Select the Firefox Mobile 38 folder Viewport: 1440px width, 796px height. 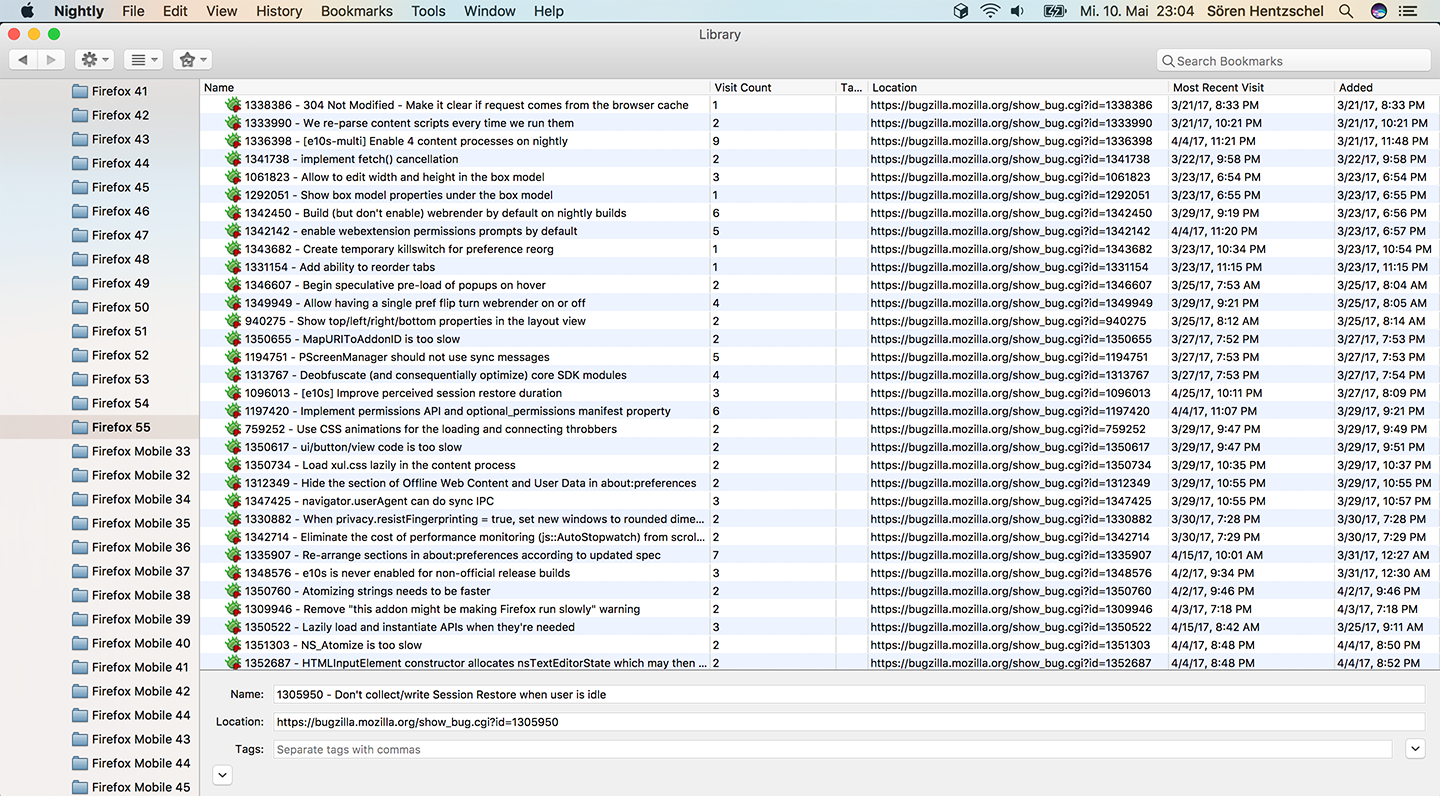[x=140, y=595]
